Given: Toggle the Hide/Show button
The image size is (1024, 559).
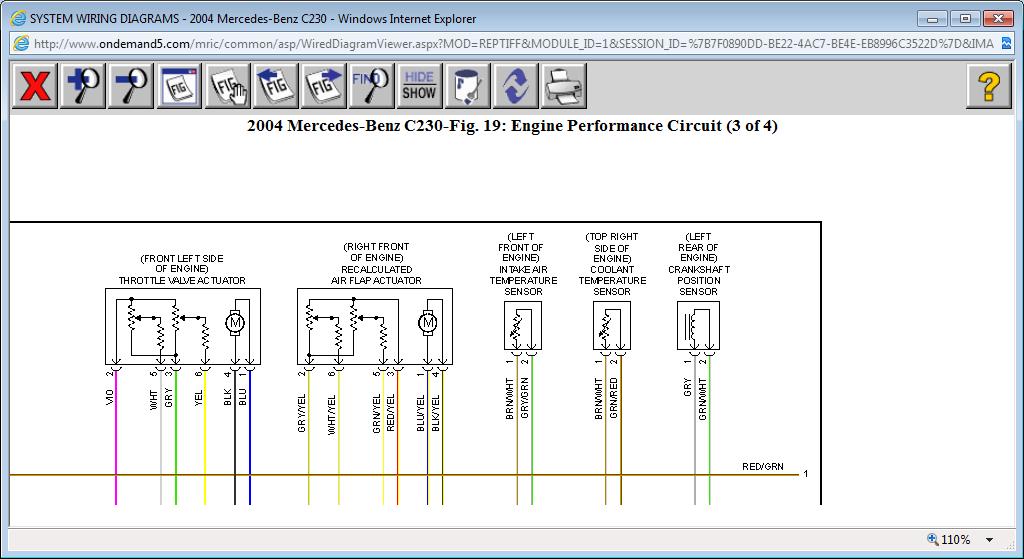Looking at the screenshot, I should tap(420, 87).
